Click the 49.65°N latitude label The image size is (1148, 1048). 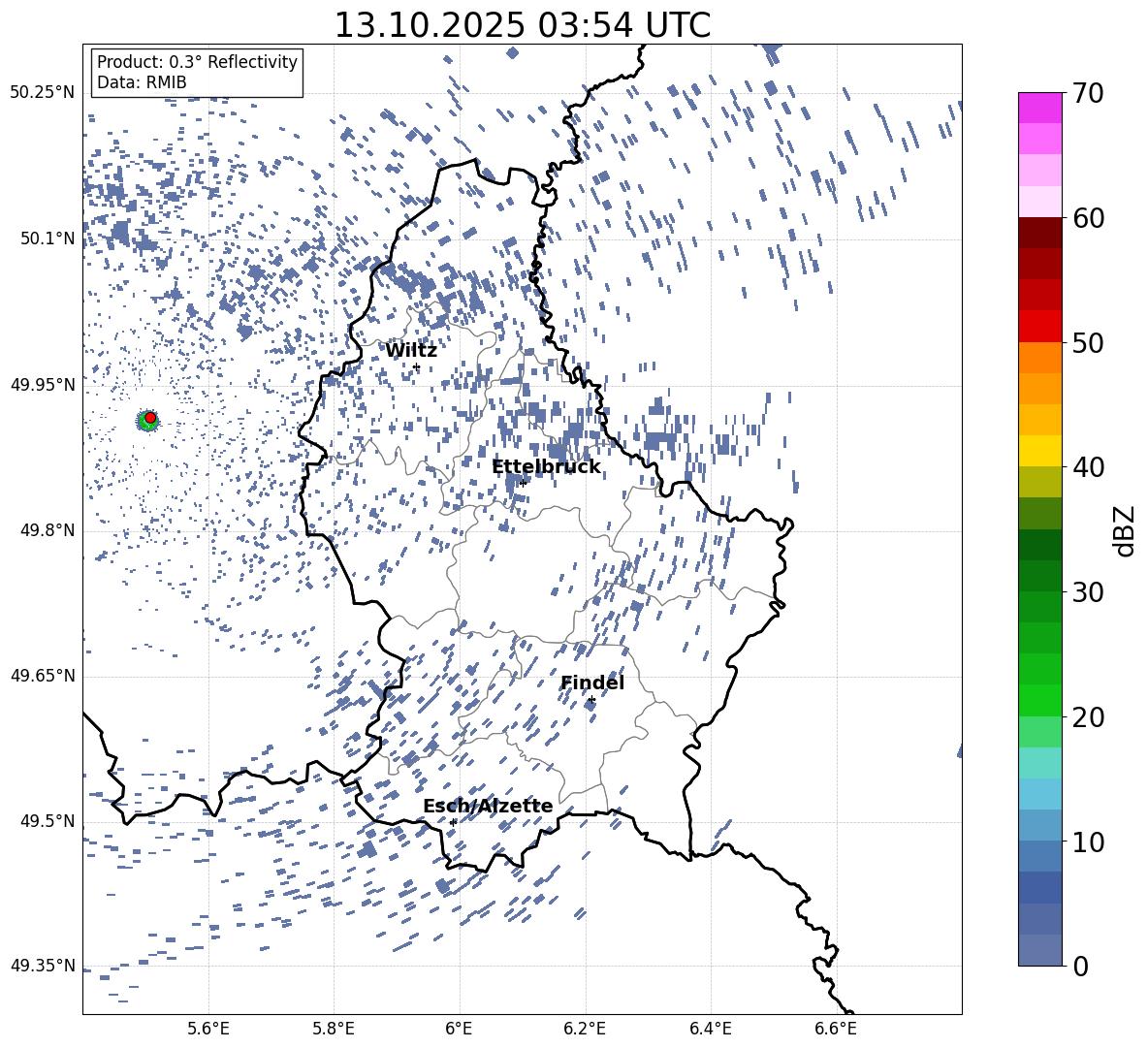point(43,676)
